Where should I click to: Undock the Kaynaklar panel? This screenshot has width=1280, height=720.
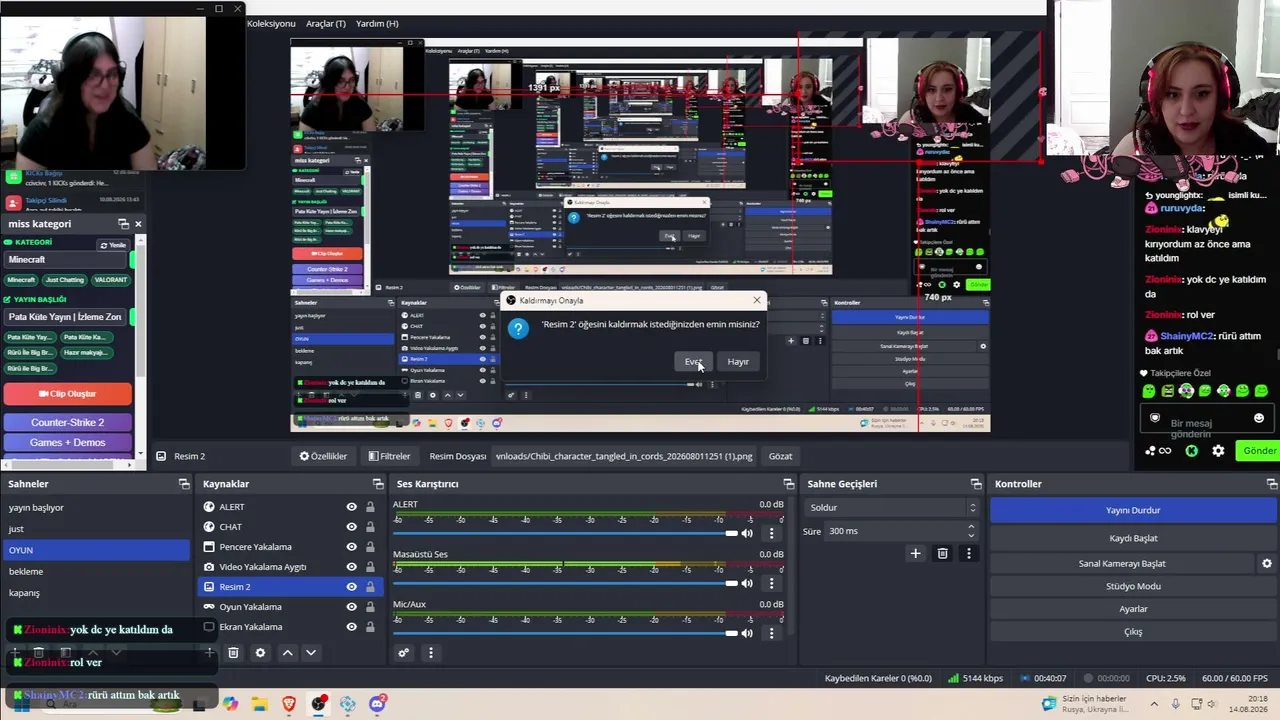[x=377, y=484]
